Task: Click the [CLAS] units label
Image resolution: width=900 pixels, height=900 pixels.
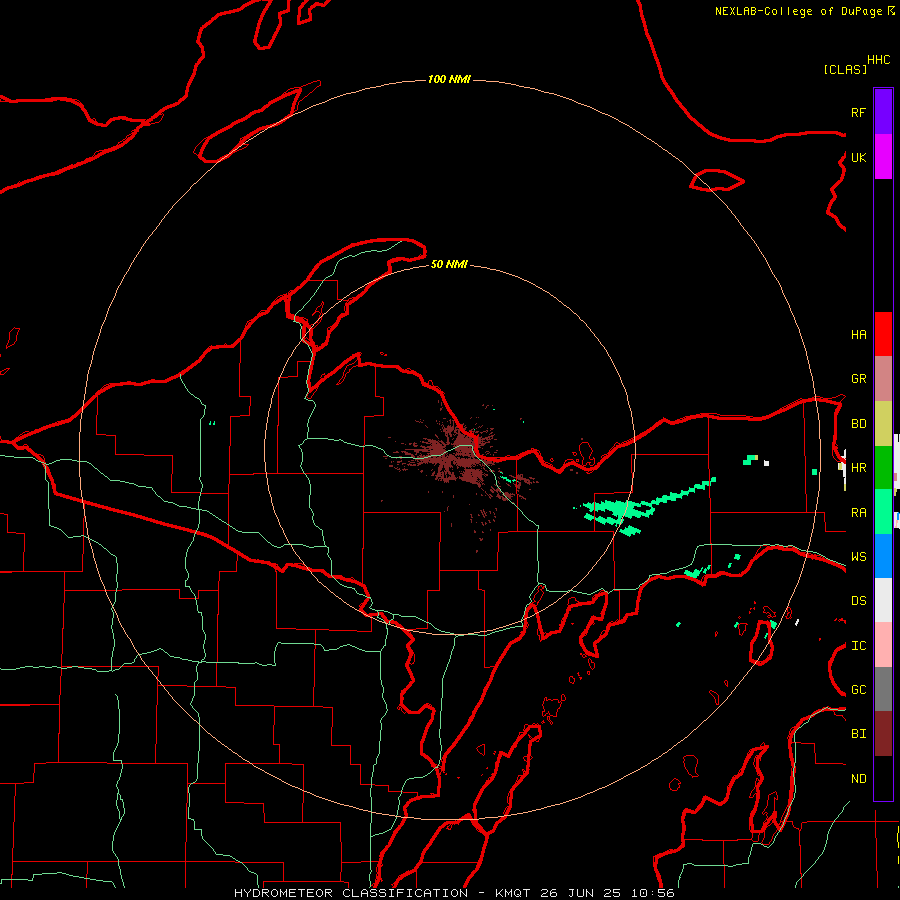Action: [845, 69]
